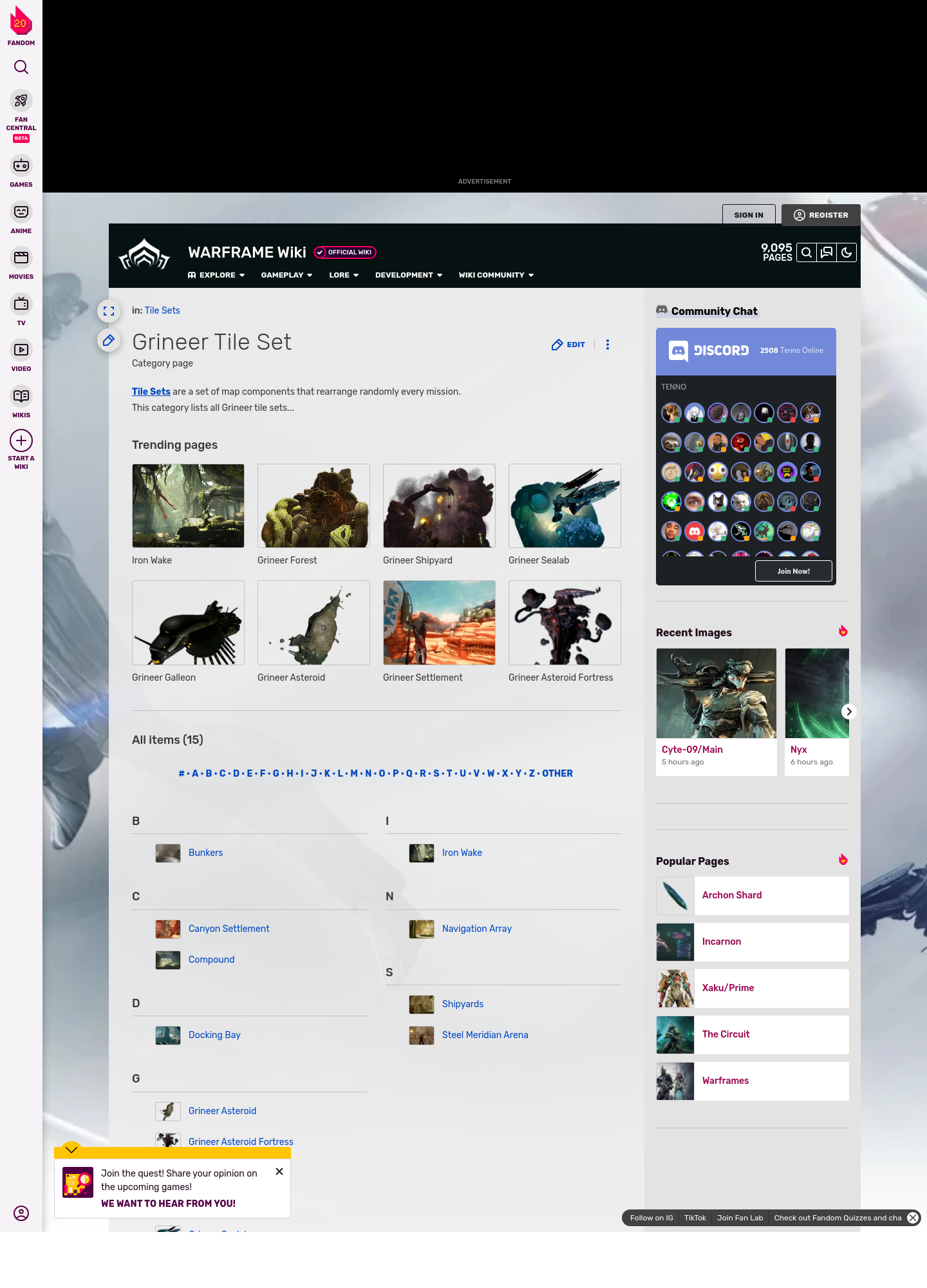Click the flame icon beside Popular Pages
Viewport: 927px width, 1288px height.
click(843, 860)
